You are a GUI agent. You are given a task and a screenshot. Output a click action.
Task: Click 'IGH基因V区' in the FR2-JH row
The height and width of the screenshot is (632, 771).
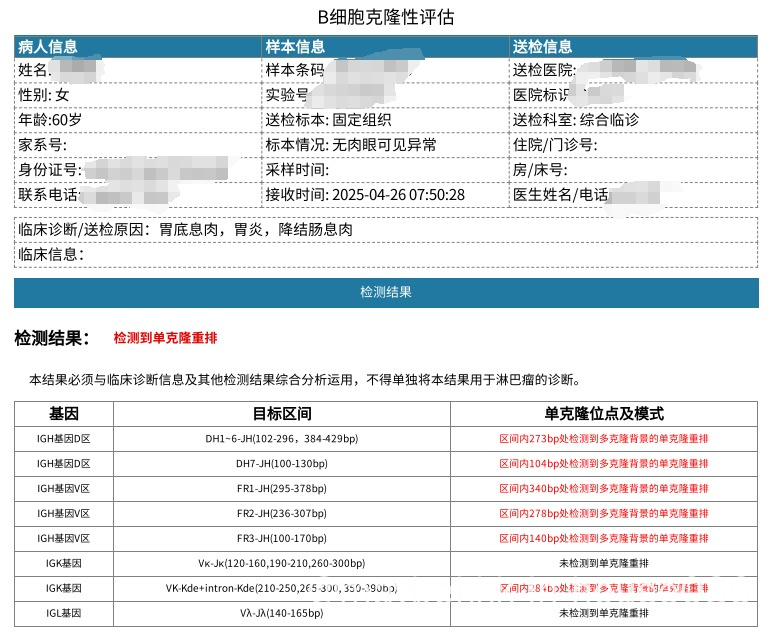[x=64, y=514]
